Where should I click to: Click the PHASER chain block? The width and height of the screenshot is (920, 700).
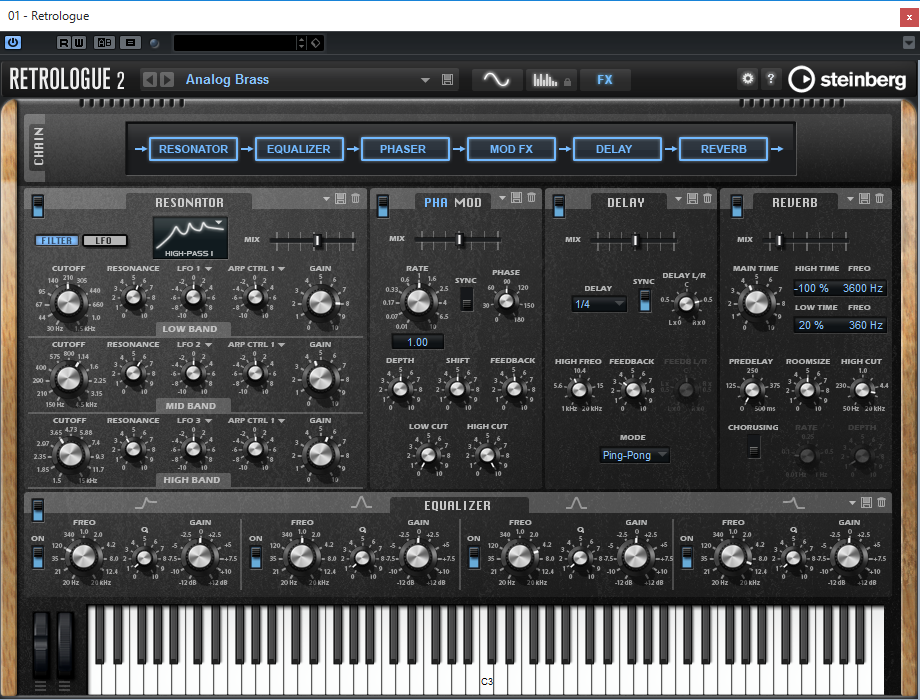pos(405,149)
